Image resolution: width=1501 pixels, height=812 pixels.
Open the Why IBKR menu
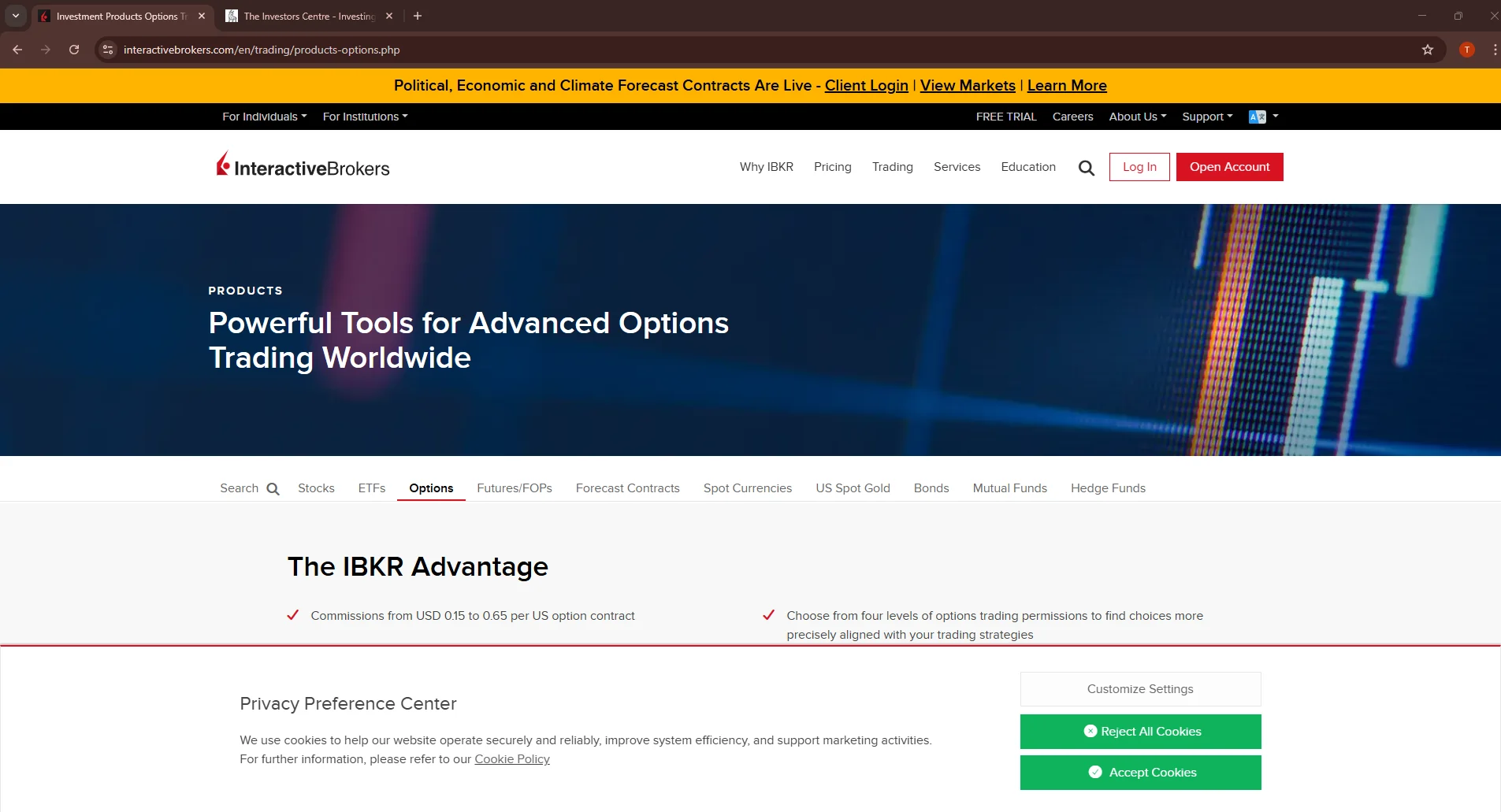(x=766, y=167)
